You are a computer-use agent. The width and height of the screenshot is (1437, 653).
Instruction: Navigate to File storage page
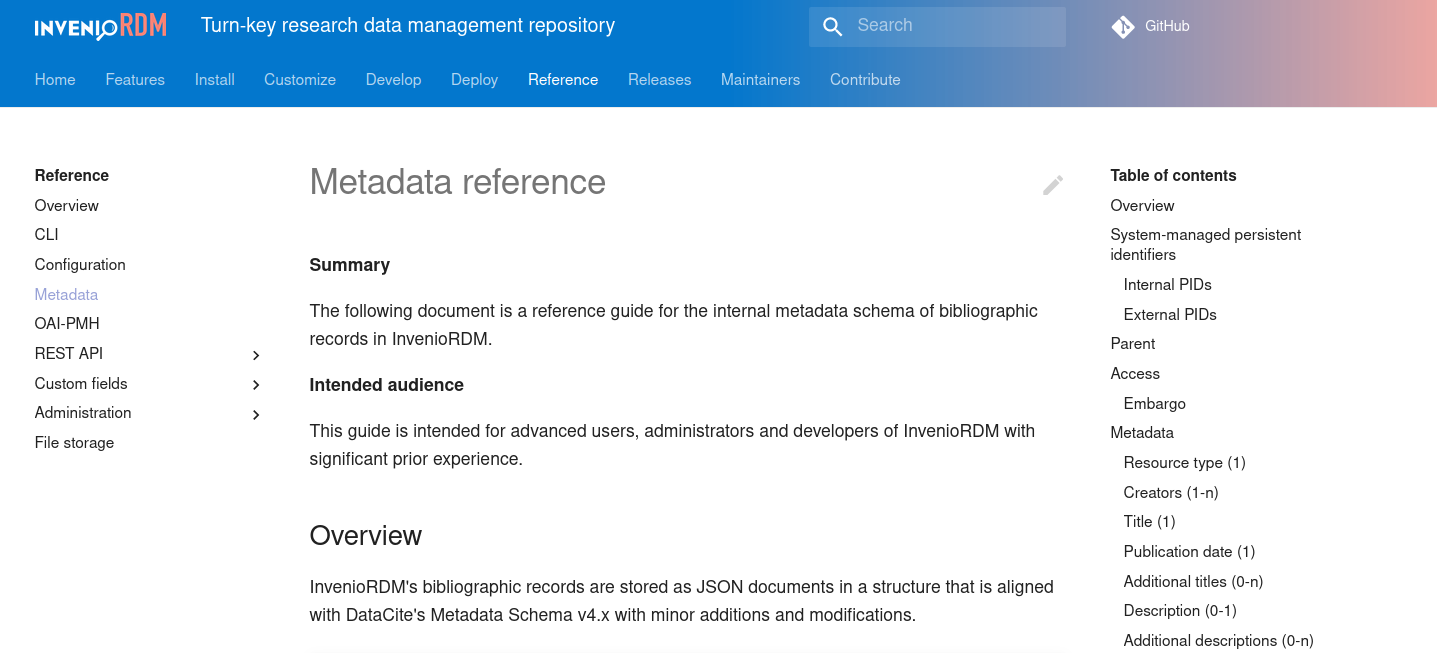(74, 443)
